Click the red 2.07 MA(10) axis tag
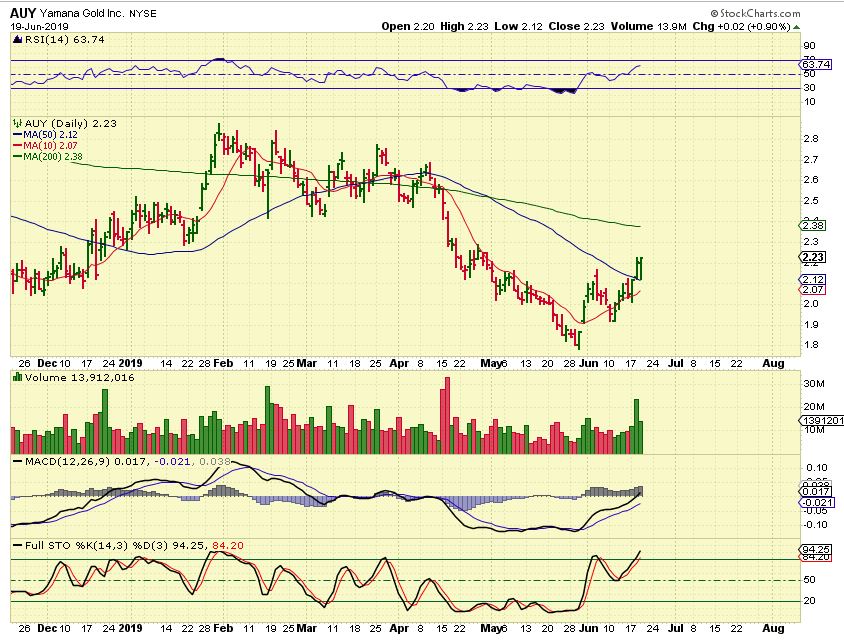The image size is (844, 641). click(813, 290)
